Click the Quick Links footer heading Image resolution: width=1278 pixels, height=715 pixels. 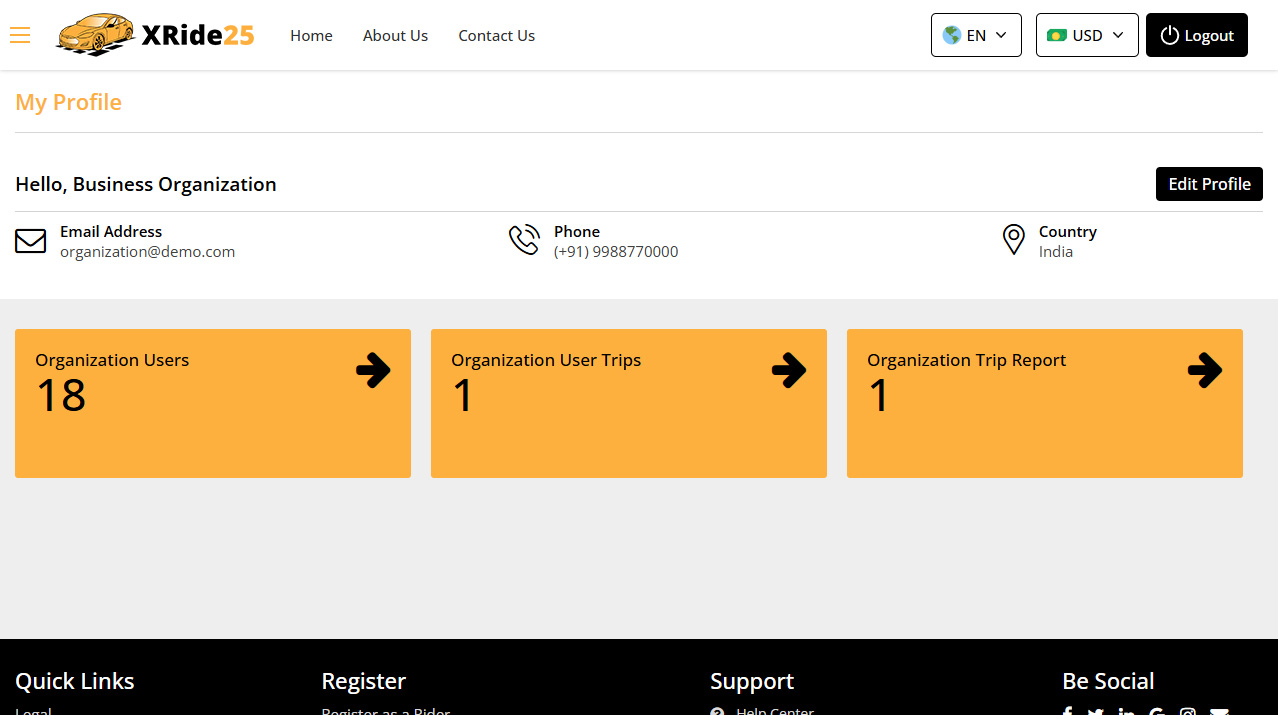click(x=75, y=681)
